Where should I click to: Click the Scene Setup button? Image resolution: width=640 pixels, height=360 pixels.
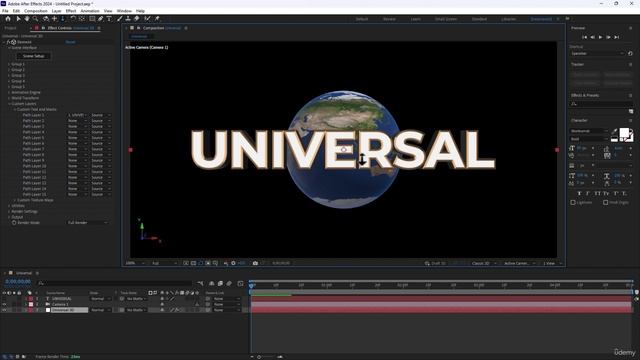(x=33, y=56)
